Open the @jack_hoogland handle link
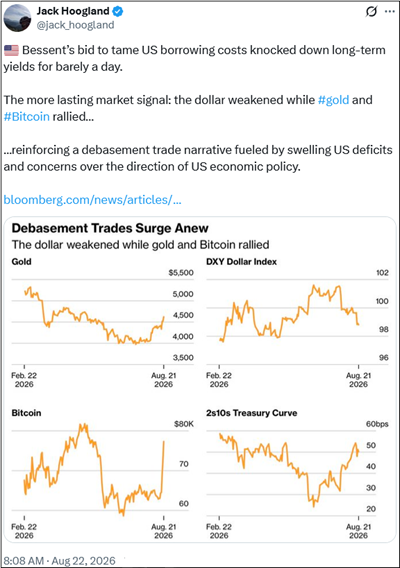Screen dimensions: 400x568 click(75, 25)
